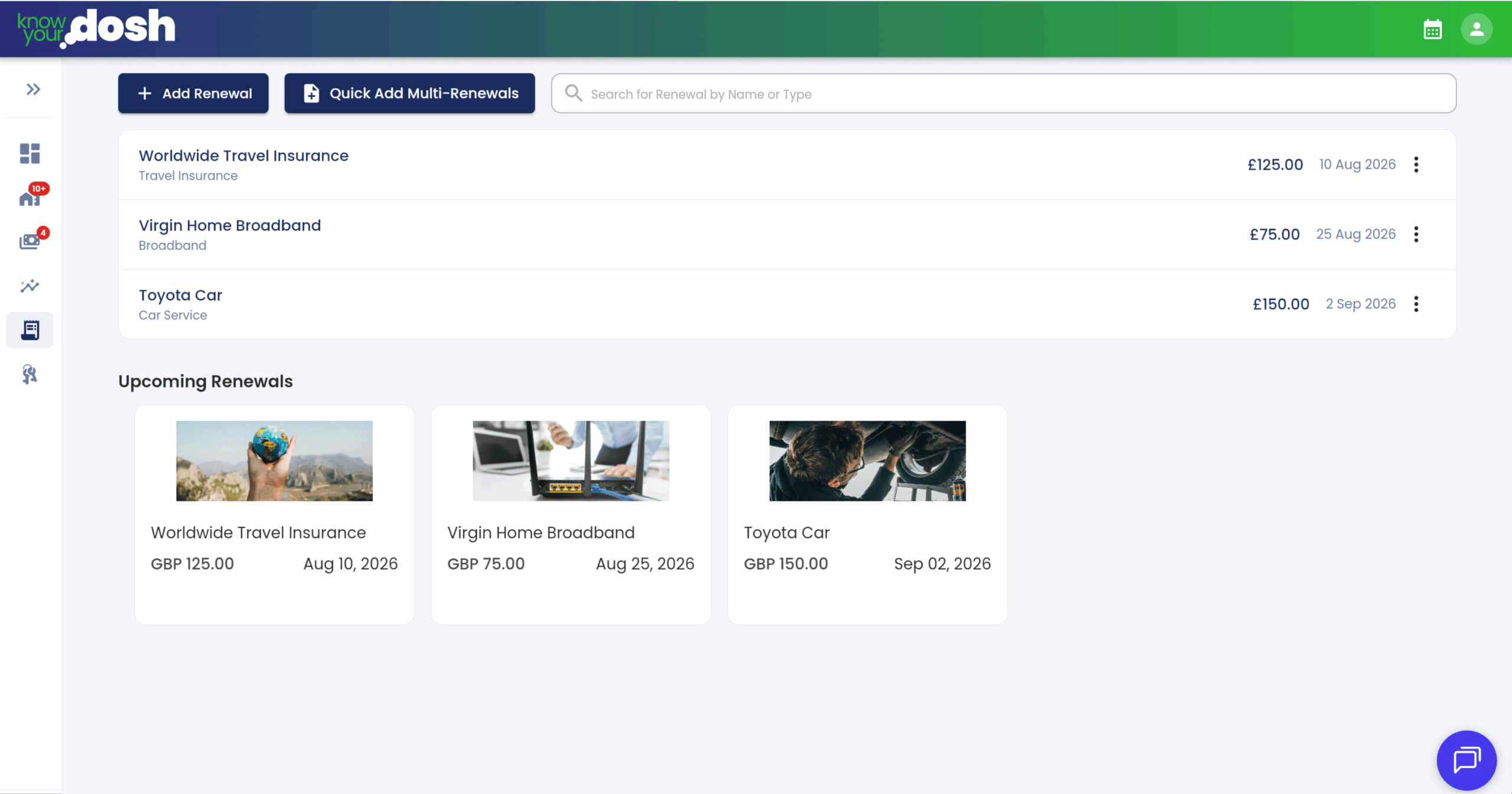Click the Add Renewal button
The image size is (1512, 794).
[x=193, y=93]
